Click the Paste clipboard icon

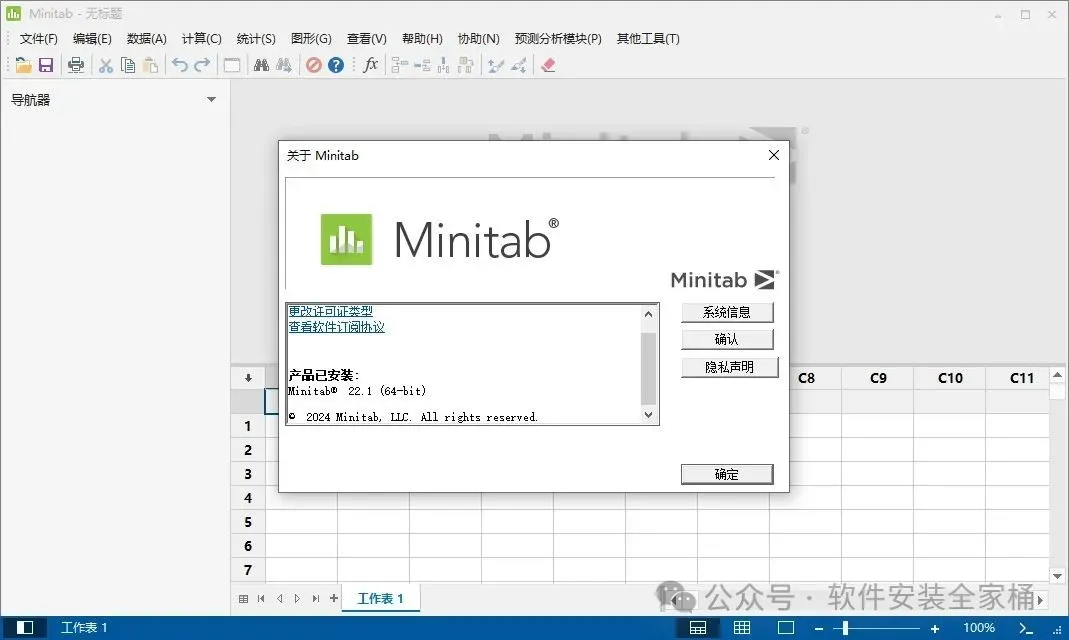[x=150, y=65]
